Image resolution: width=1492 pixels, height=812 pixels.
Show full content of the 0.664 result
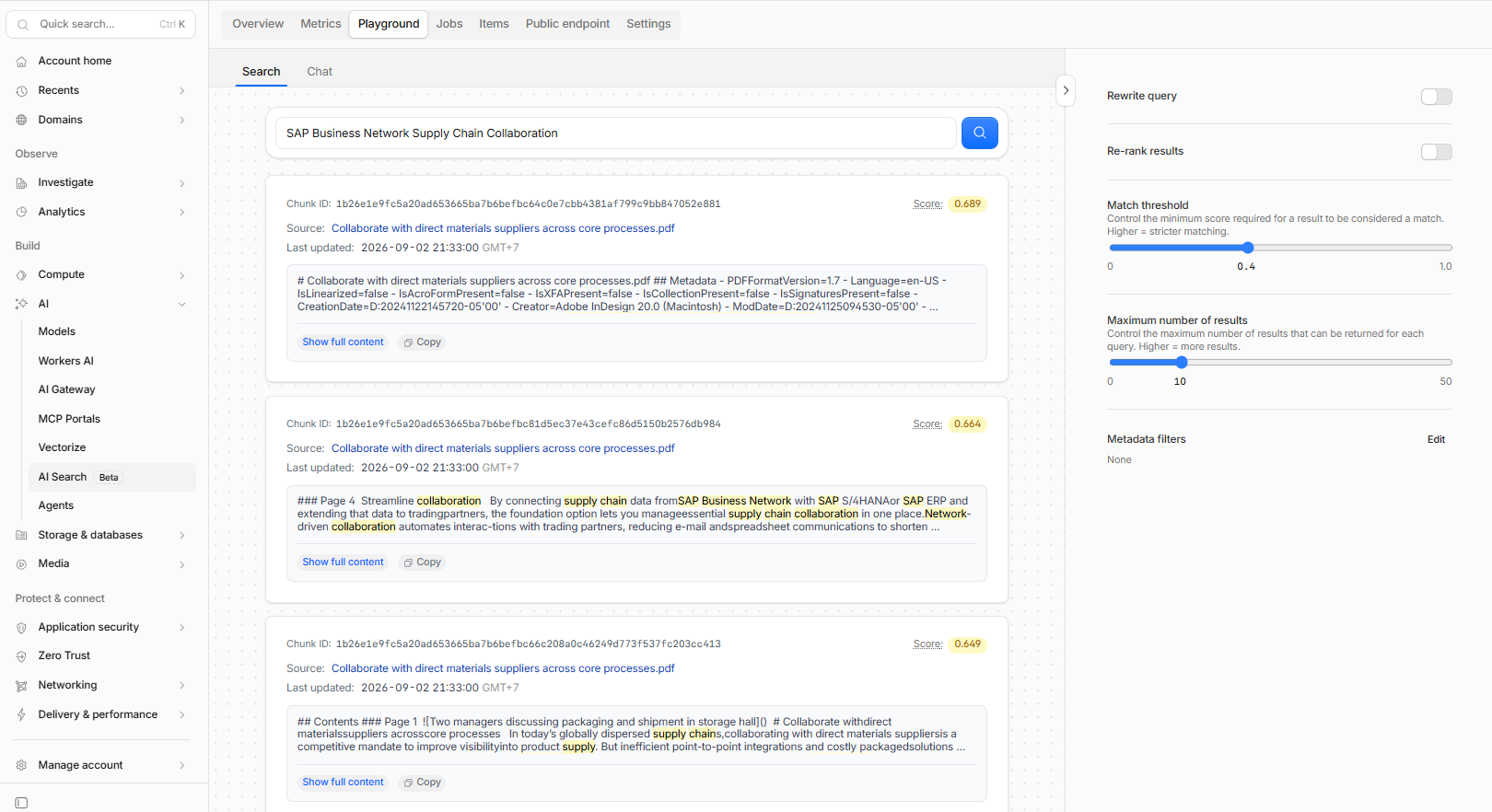point(343,562)
